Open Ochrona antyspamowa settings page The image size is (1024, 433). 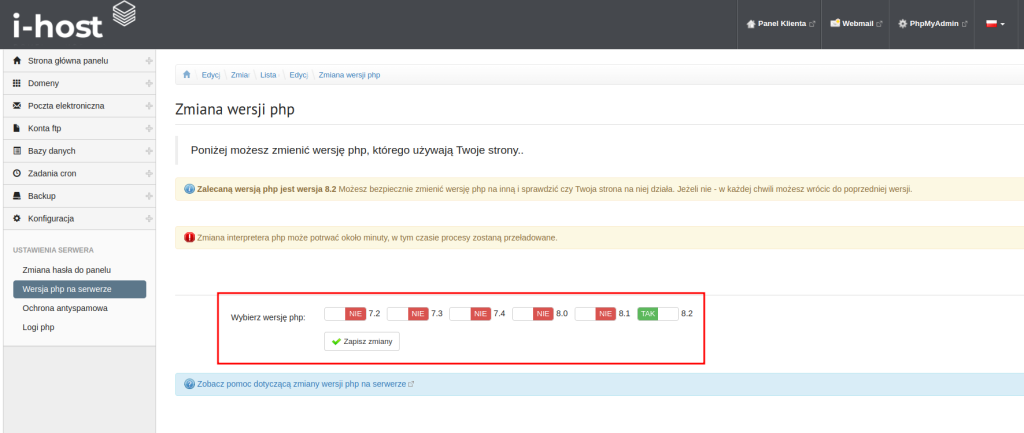[65, 308]
